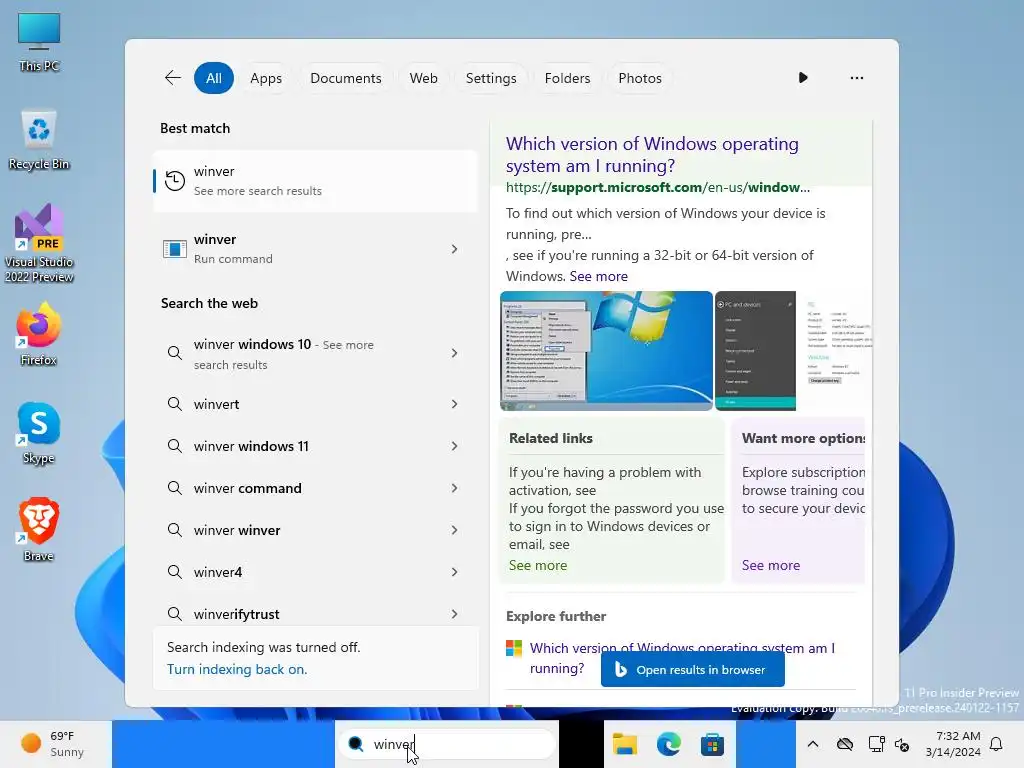Expand winver winver suggestion chevron

pyautogui.click(x=454, y=530)
